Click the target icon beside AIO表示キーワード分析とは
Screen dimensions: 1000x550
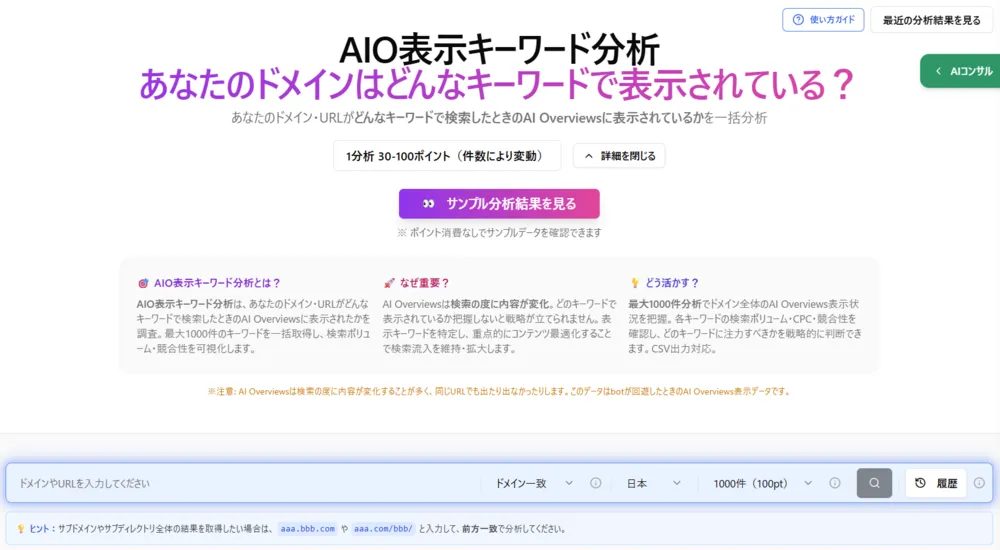pyautogui.click(x=143, y=283)
